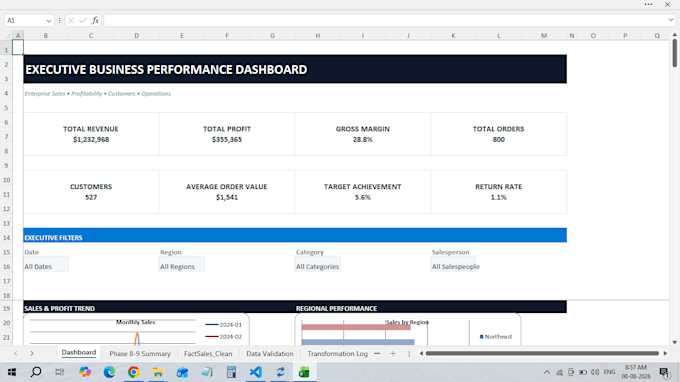Screen dimensions: 680x382
Task: Show hidden sheet tabs via the ellipsis
Action: (x=377, y=353)
